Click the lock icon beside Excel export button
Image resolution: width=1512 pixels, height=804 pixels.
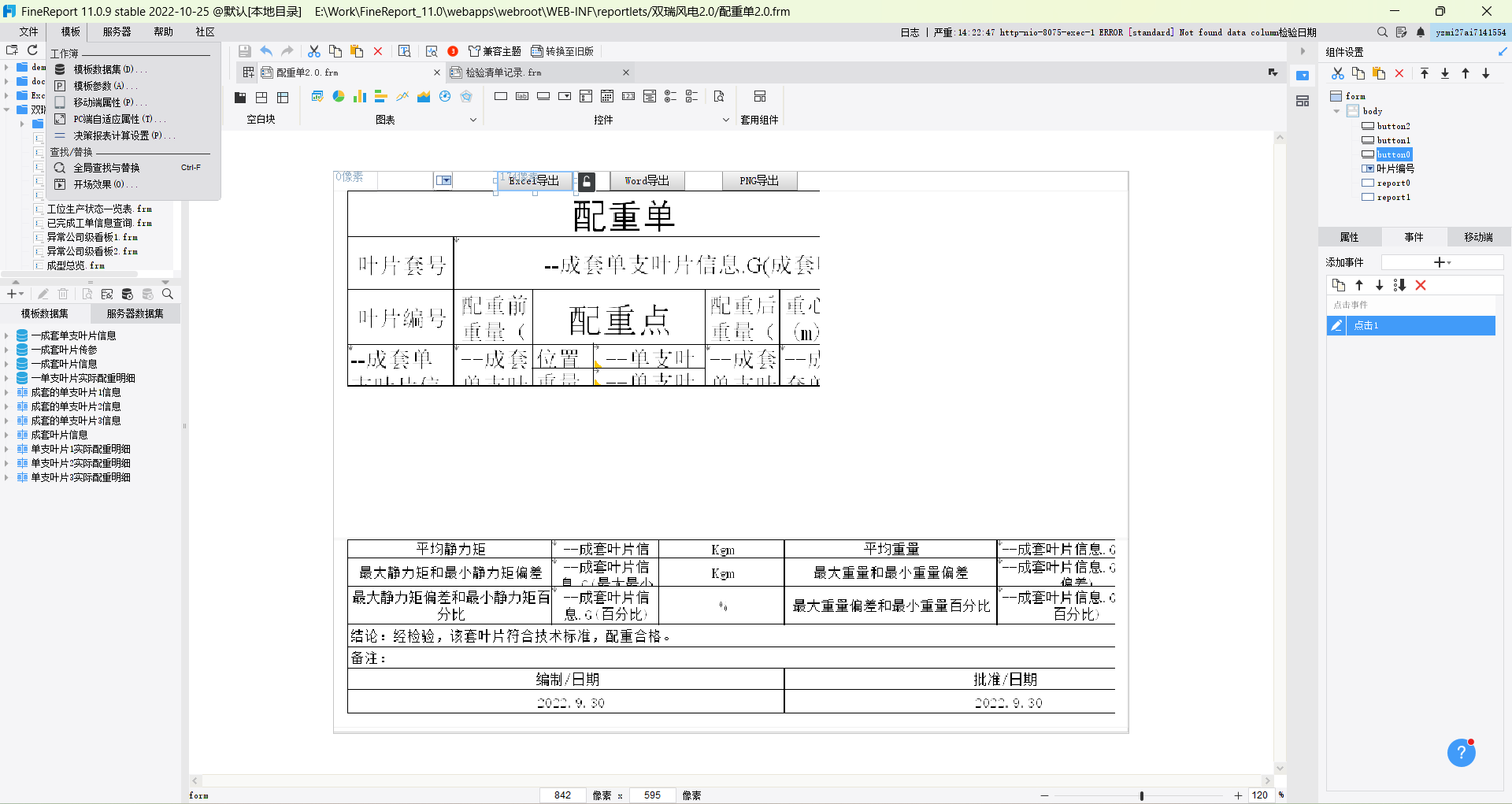[587, 182]
